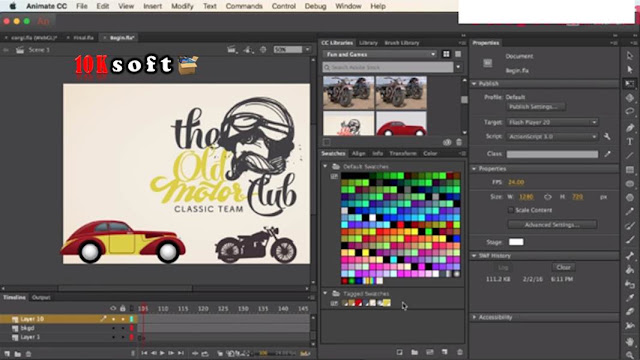The width and height of the screenshot is (640, 360).
Task: Open the Adobe Stock search options dropdown
Action: (458, 67)
